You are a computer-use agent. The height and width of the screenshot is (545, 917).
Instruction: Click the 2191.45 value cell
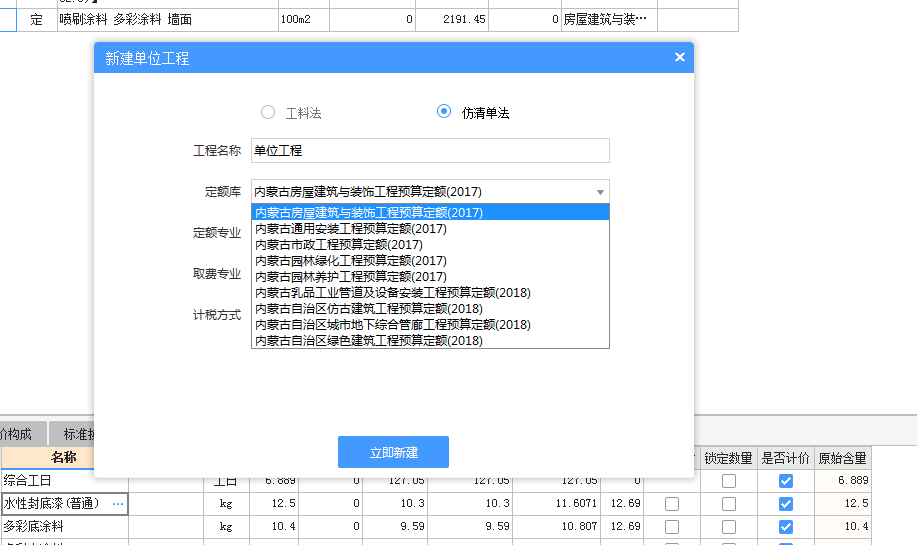tap(451, 19)
